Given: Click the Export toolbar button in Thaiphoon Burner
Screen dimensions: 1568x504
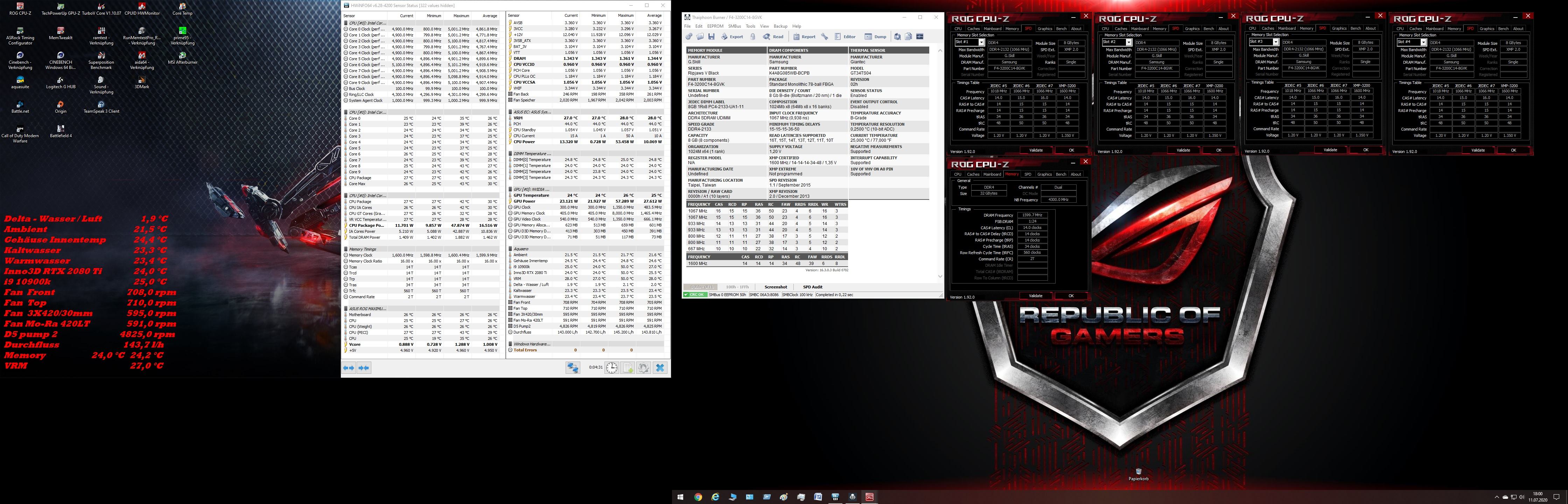Looking at the screenshot, I should tap(732, 36).
